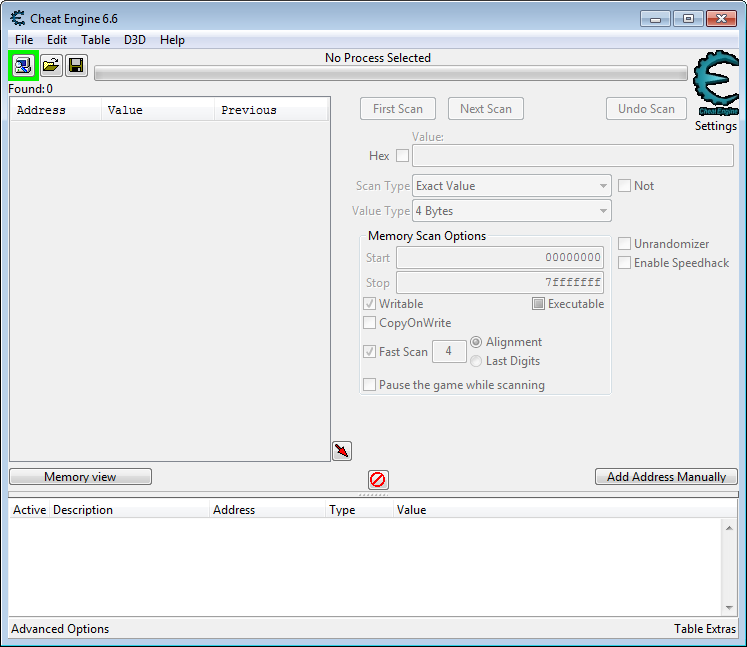747x647 pixels.
Task: Click the panel splitter grip dots
Action: (x=374, y=495)
